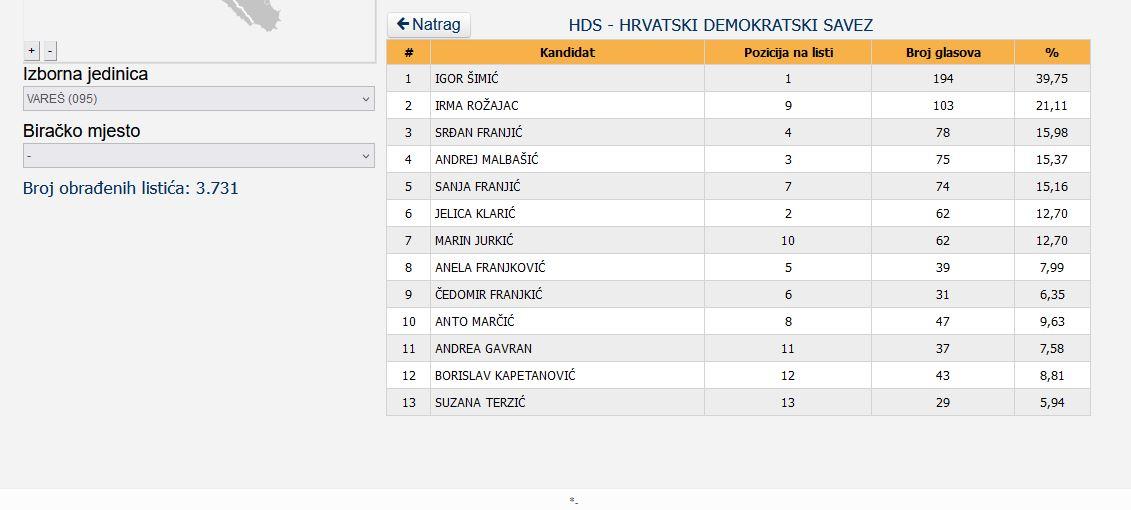Click JELICA KLARIĆ candidate name
This screenshot has height=510, width=1131.
(475, 214)
